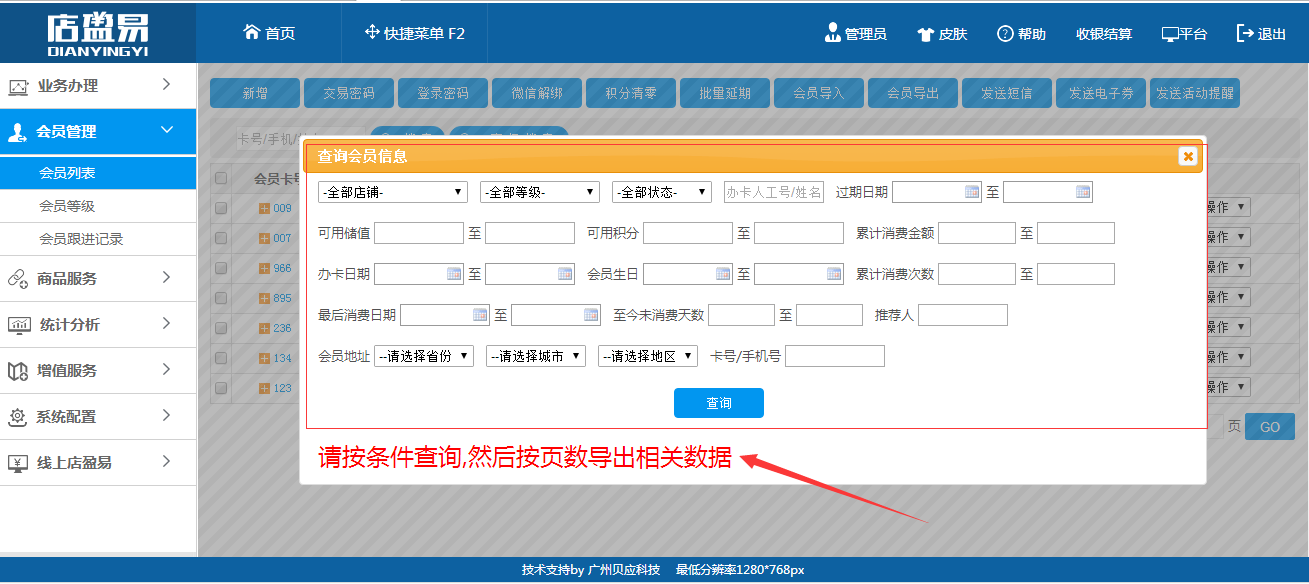Select 会员等级 submenu item
This screenshot has width=1309, height=584.
click(x=98, y=206)
